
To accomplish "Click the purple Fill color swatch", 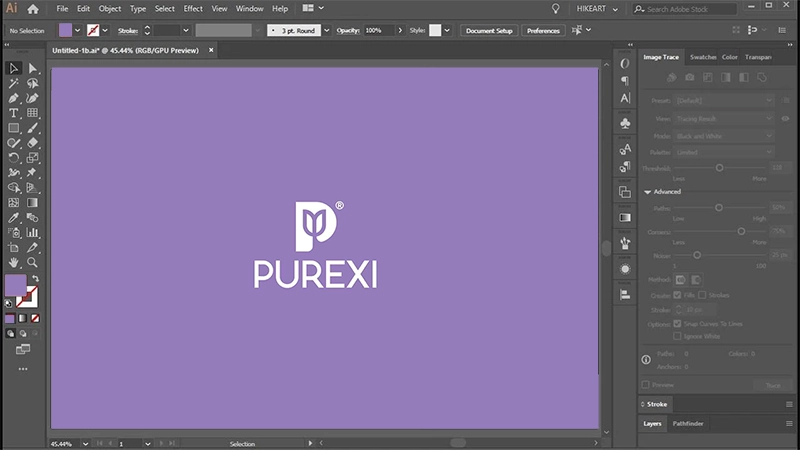I will click(15, 285).
